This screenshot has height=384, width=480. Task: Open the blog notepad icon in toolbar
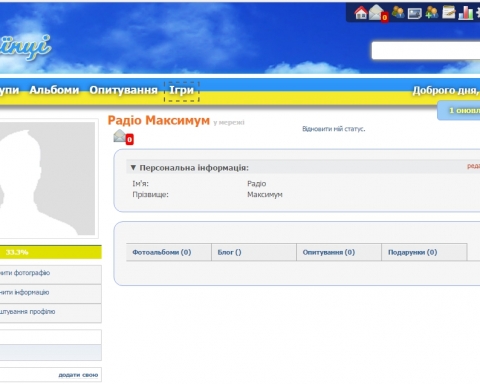[449, 12]
